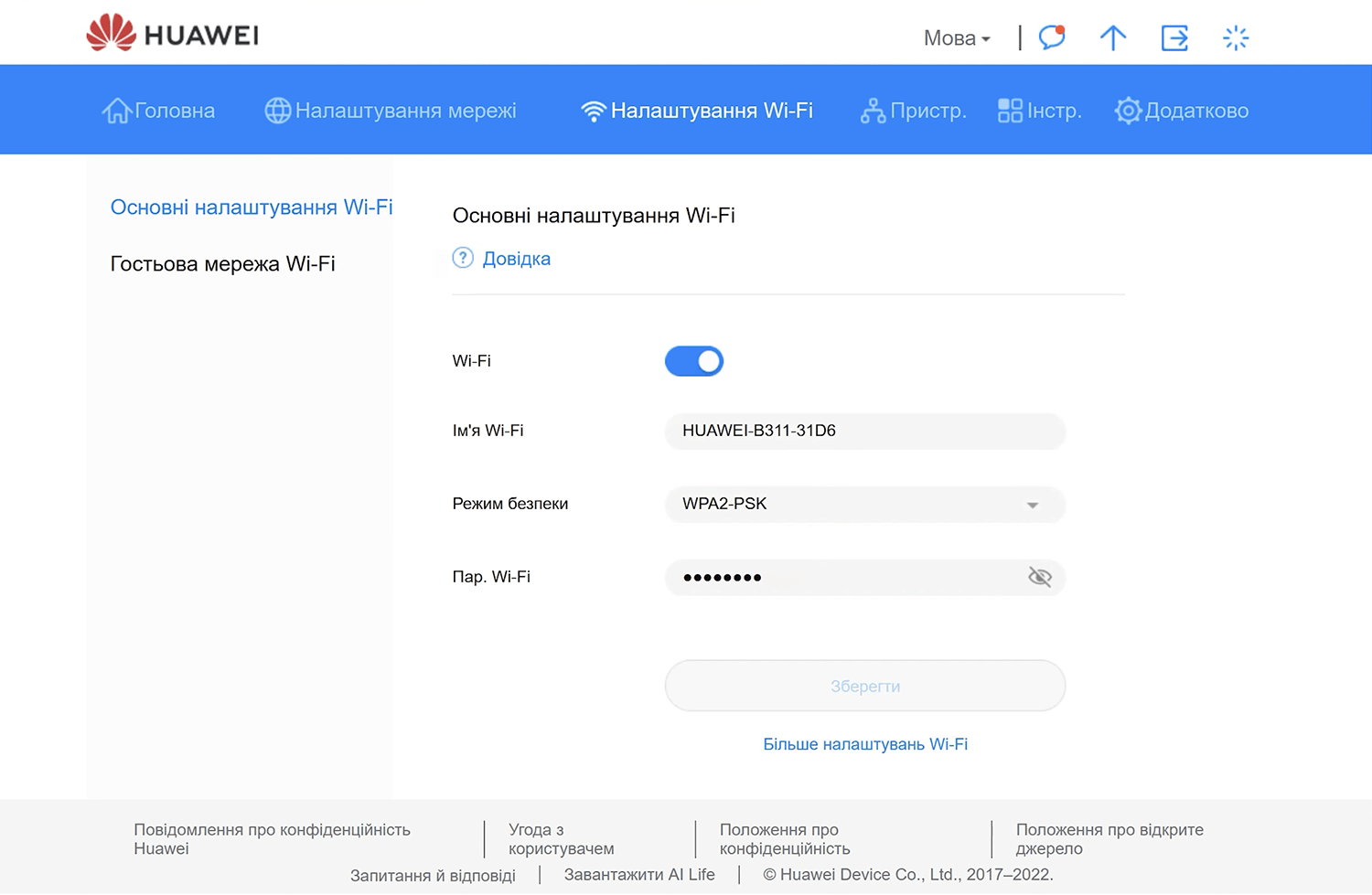Open Більше налаштувань Wi-Fi link
This screenshot has height=895, width=1372.
point(864,744)
